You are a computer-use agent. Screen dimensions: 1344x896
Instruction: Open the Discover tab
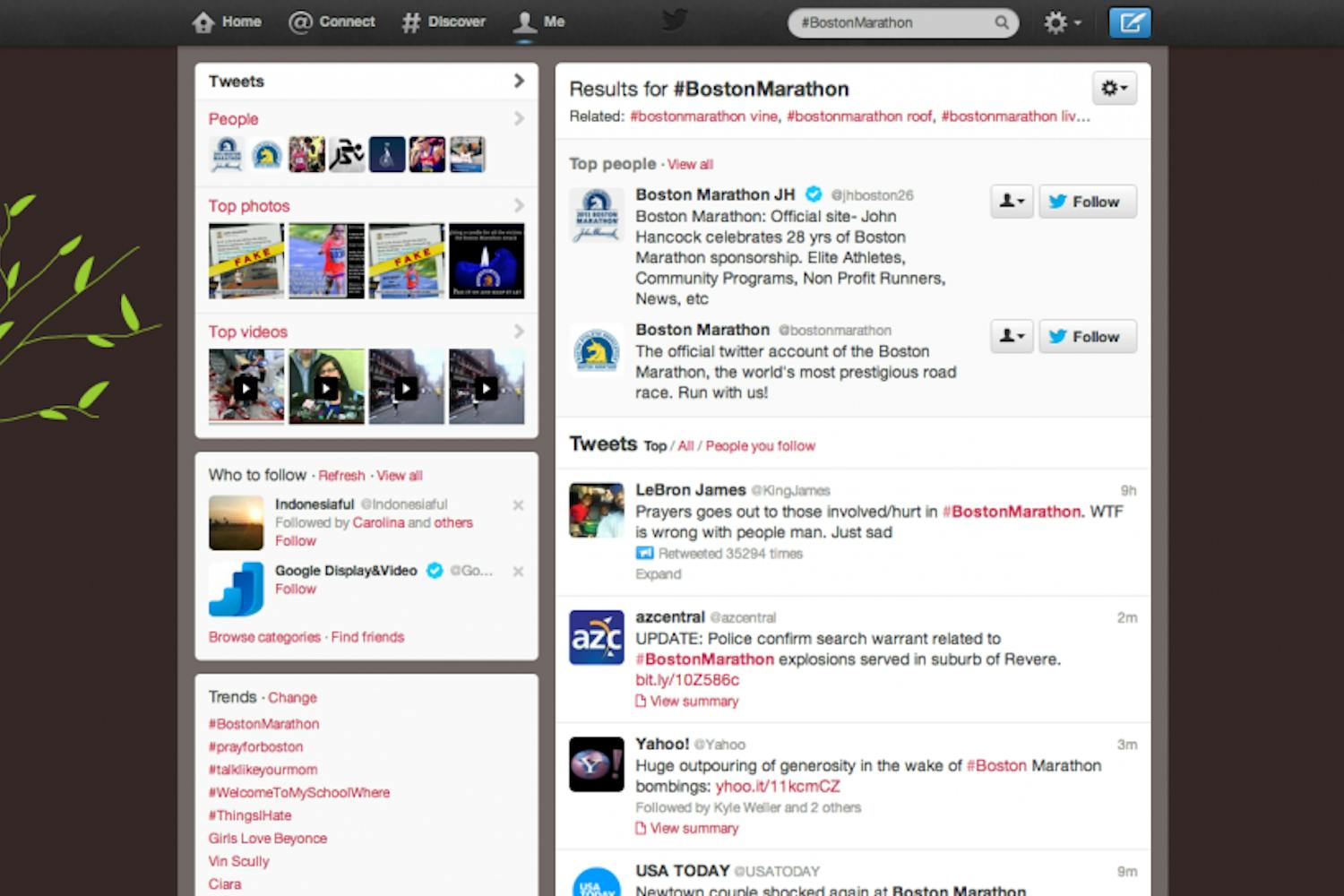click(444, 22)
